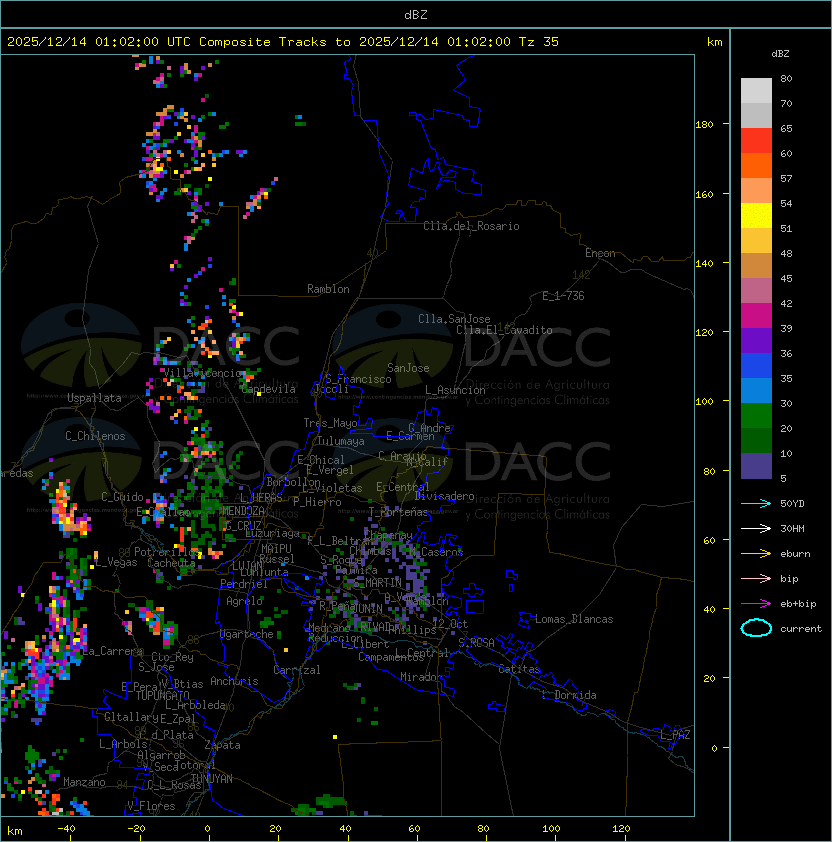
Task: Select the light gray 70-80 dBZ swatch
Action: pos(756,91)
